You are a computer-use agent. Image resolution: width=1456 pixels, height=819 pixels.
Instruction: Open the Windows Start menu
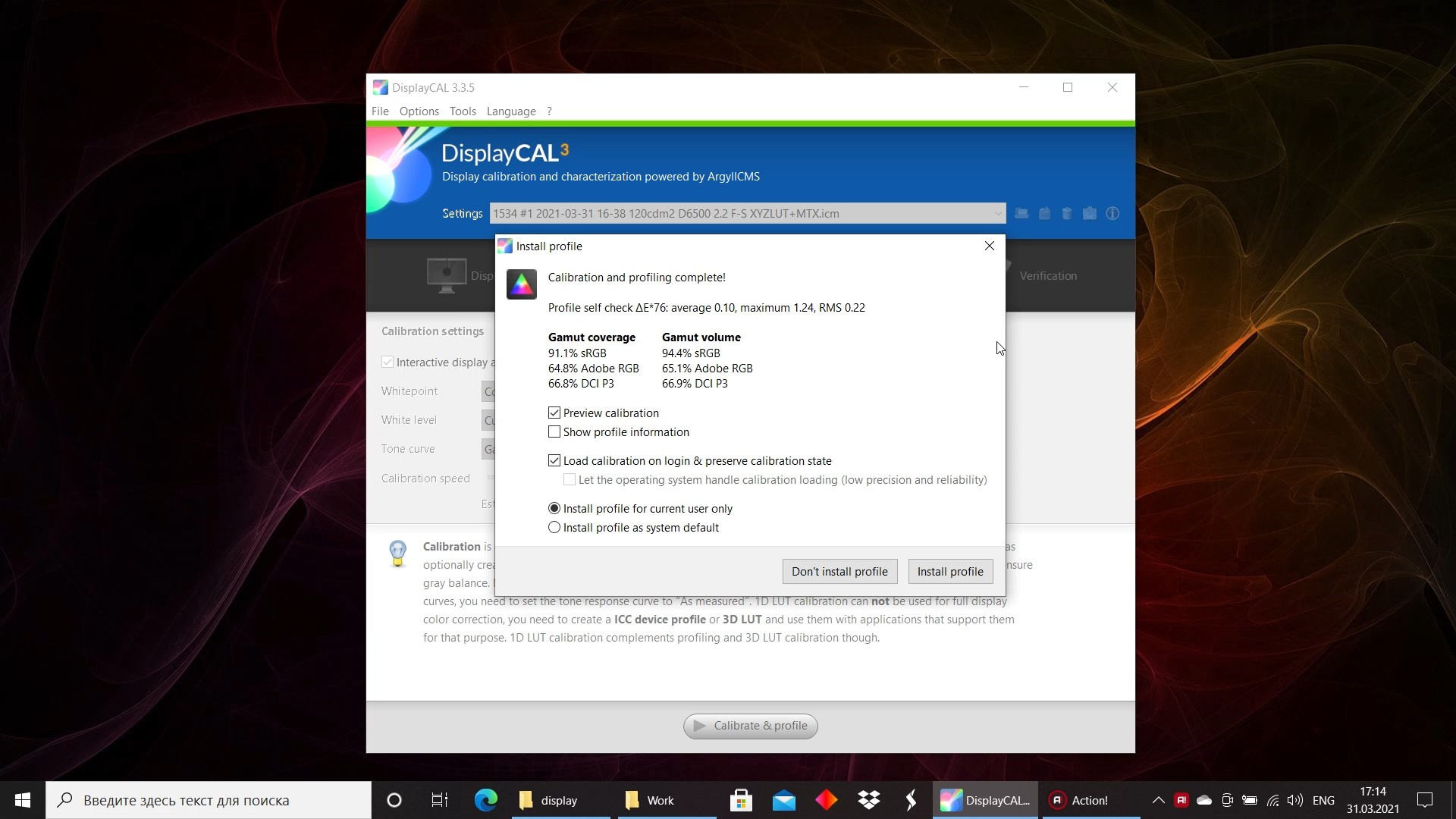click(x=23, y=800)
